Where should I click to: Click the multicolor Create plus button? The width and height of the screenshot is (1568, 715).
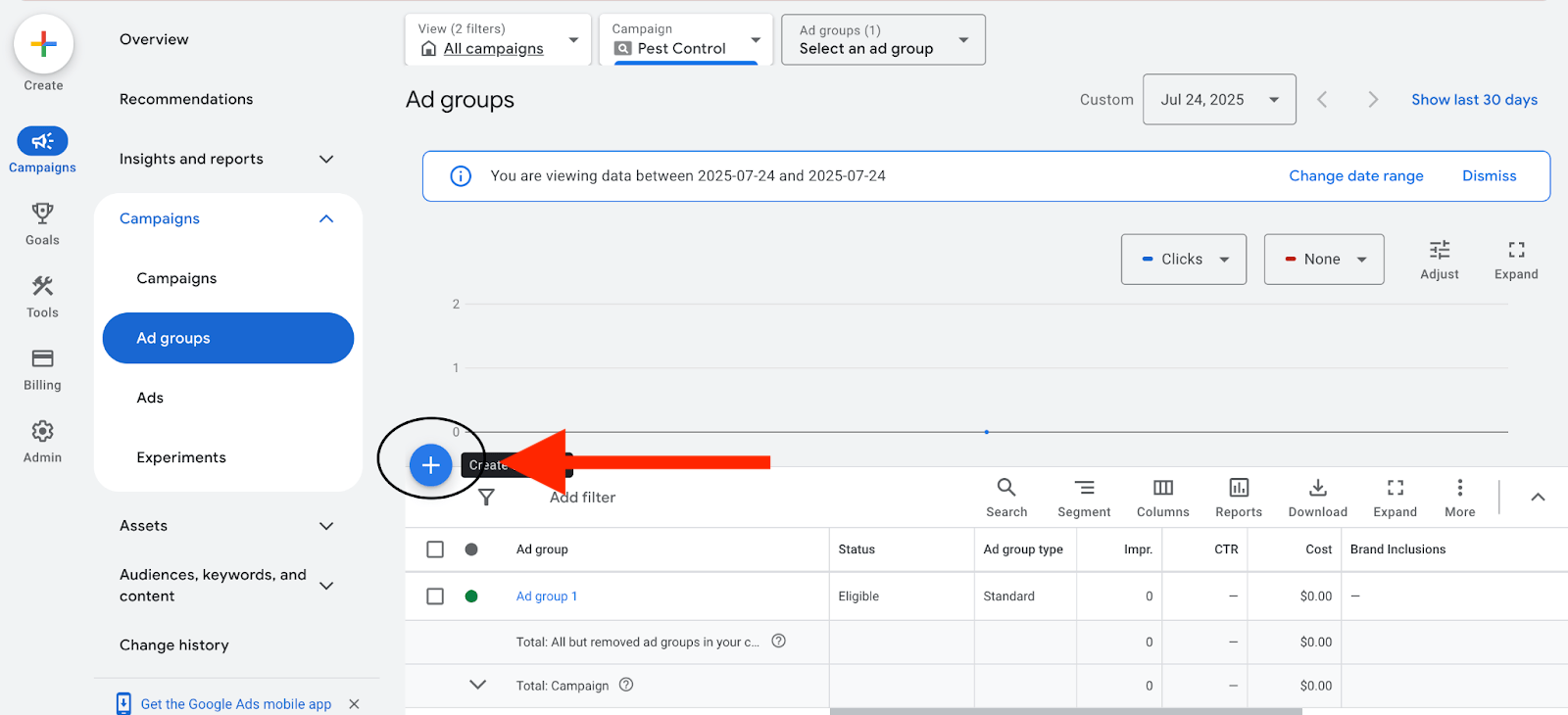(43, 44)
